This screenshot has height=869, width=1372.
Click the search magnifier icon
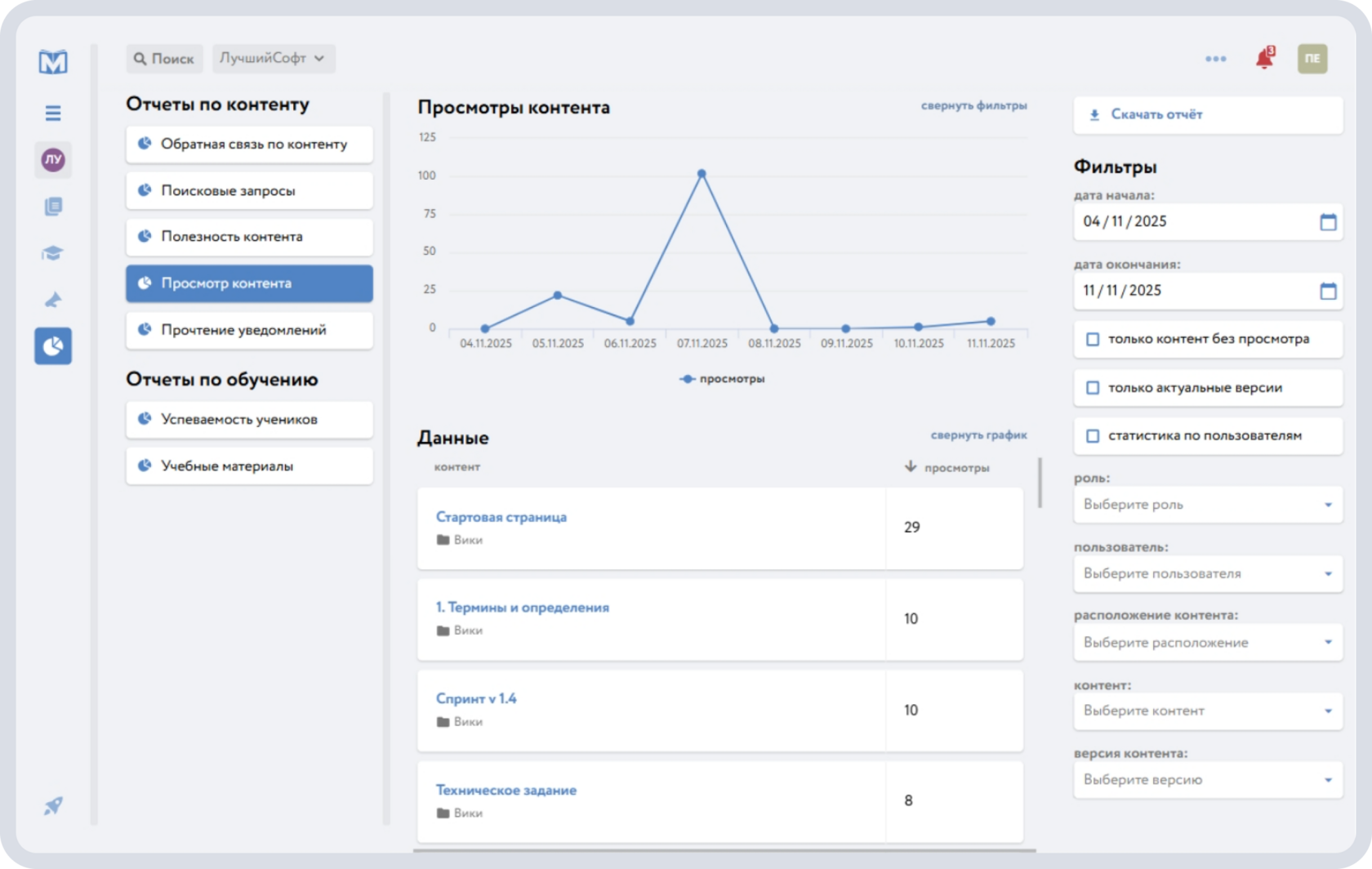pyautogui.click(x=140, y=59)
